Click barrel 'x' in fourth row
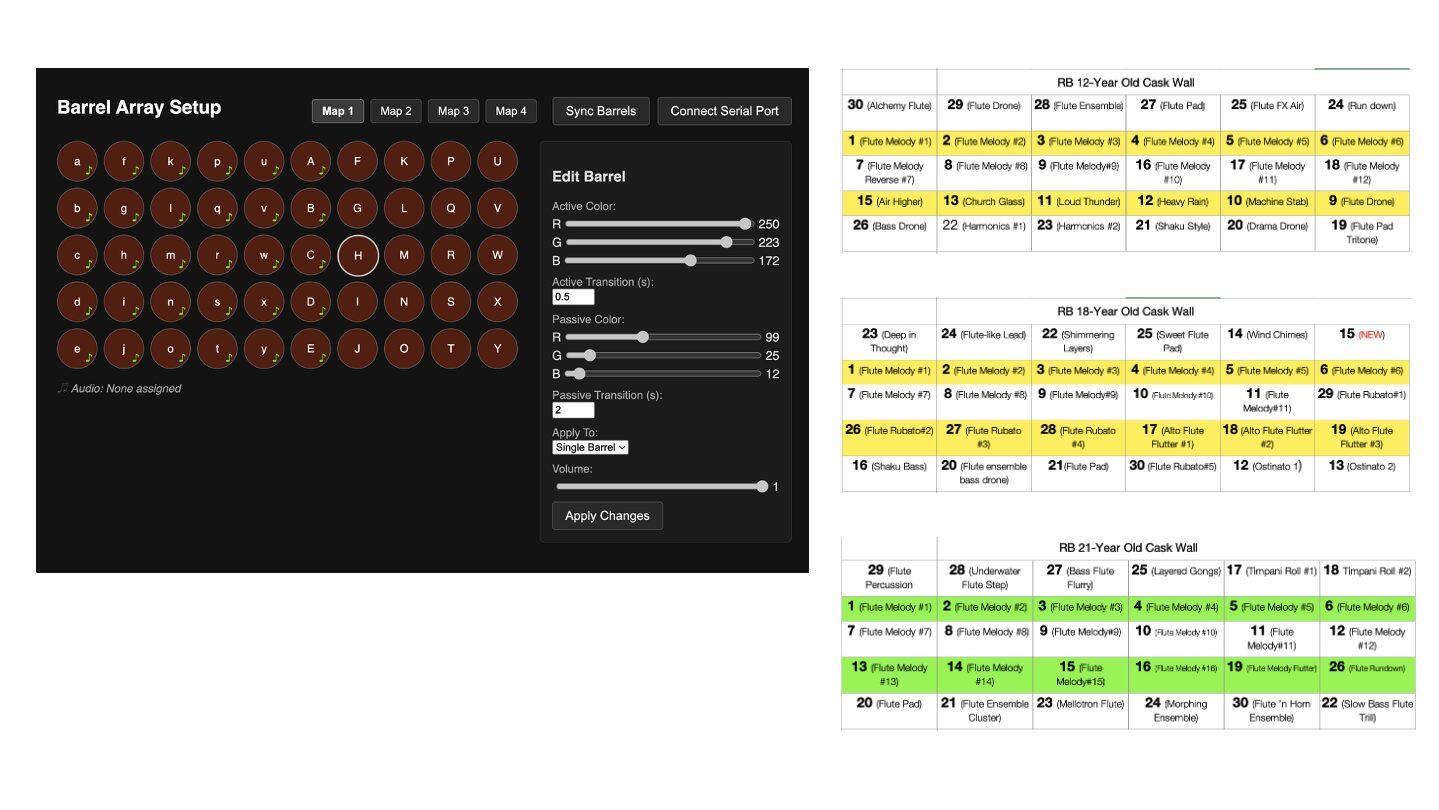The width and height of the screenshot is (1439, 810). (264, 302)
